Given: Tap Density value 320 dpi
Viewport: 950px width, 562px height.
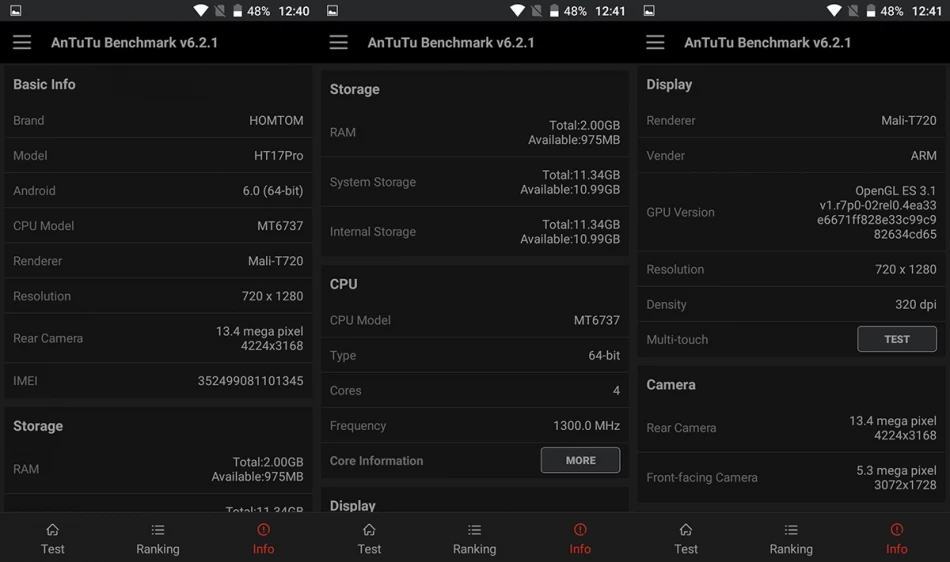Looking at the screenshot, I should coord(916,305).
